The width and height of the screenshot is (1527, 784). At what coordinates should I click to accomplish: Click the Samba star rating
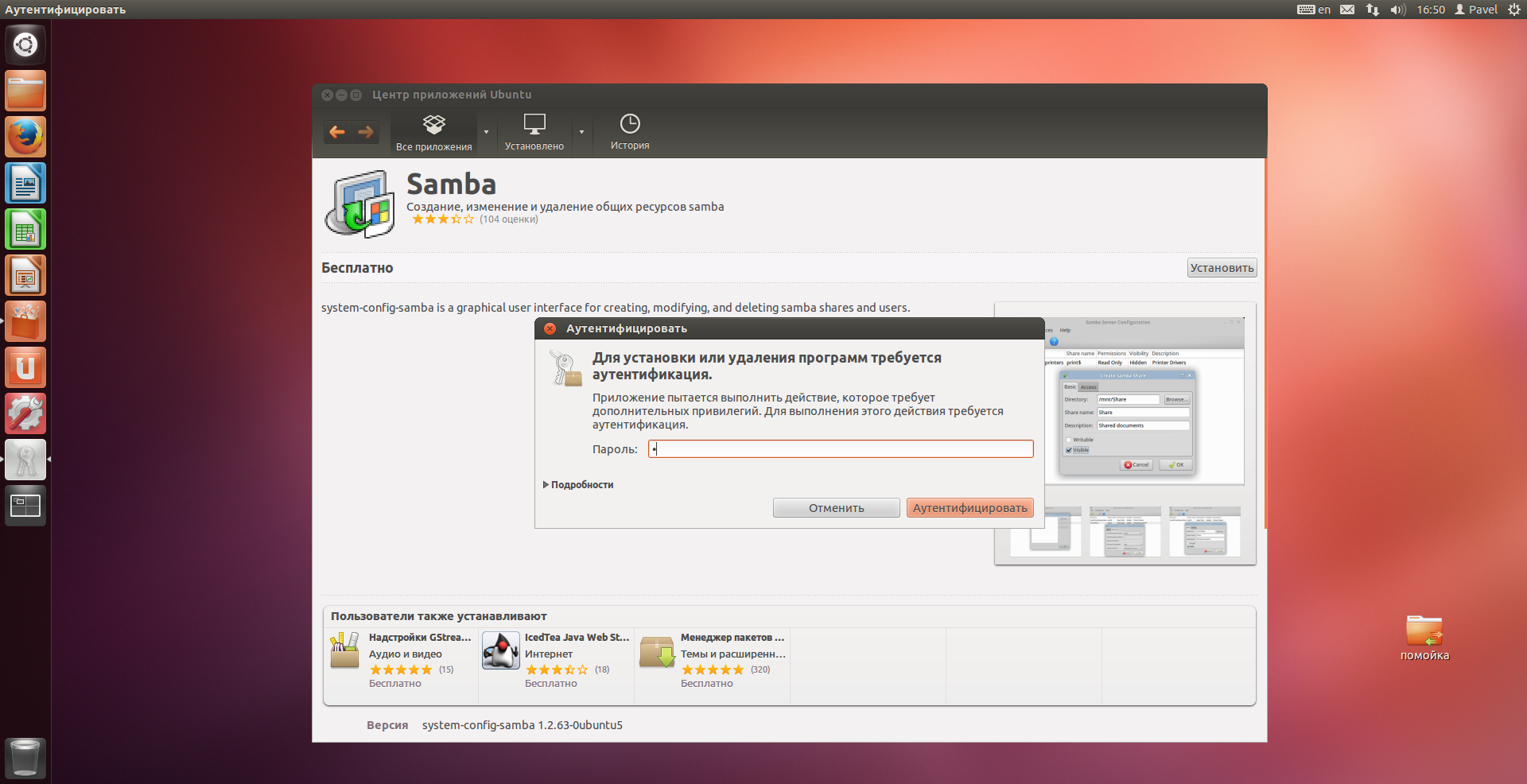(x=443, y=219)
